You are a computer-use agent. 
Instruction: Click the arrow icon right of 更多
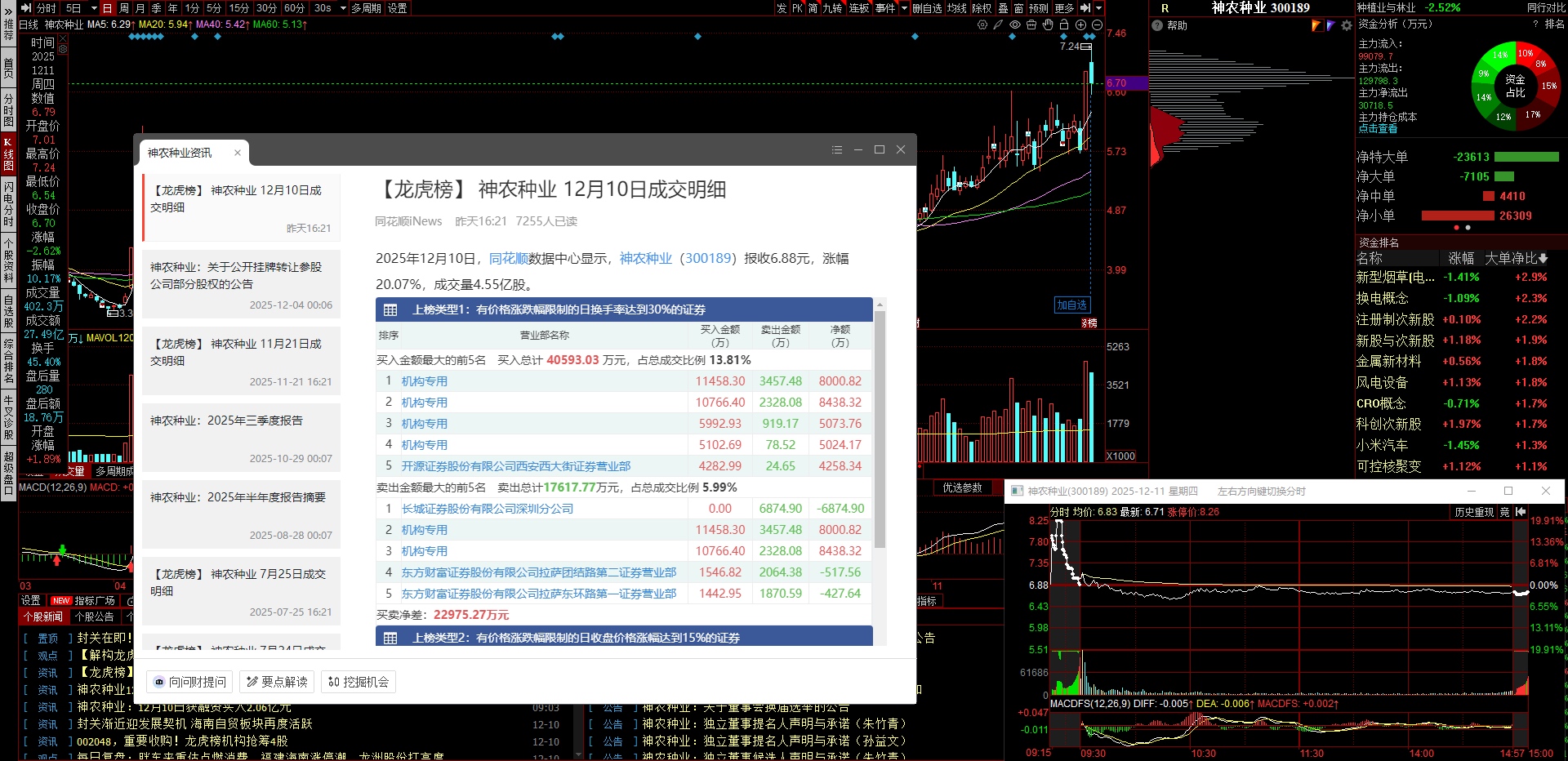point(1085,7)
